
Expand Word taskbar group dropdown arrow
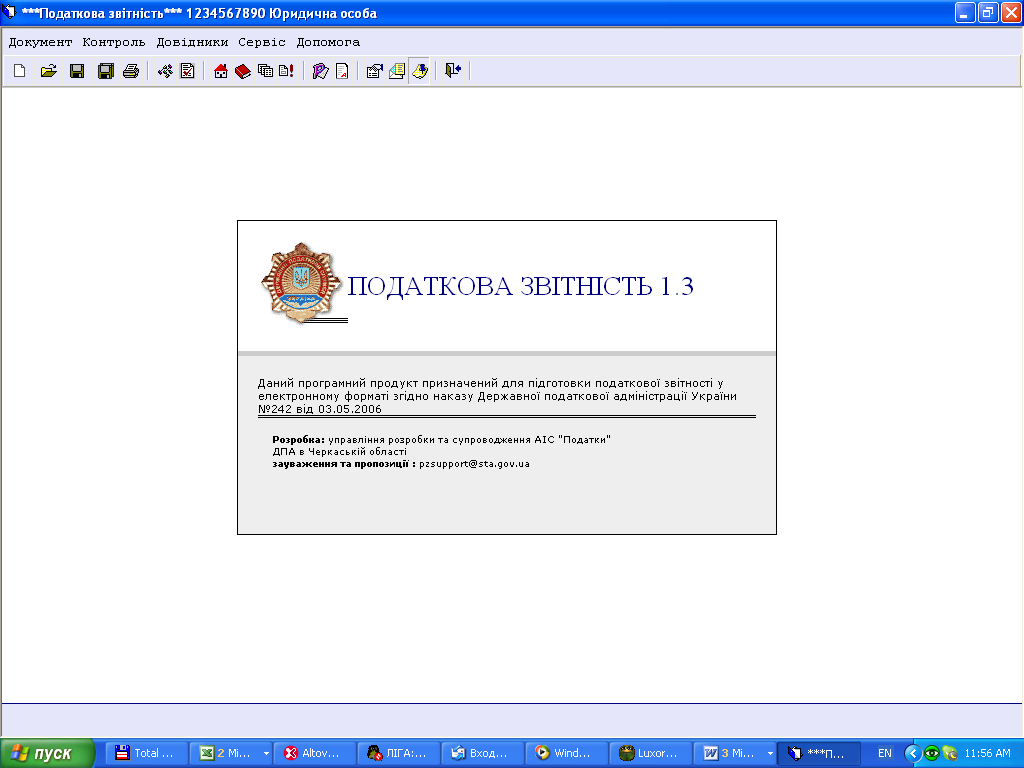[771, 754]
